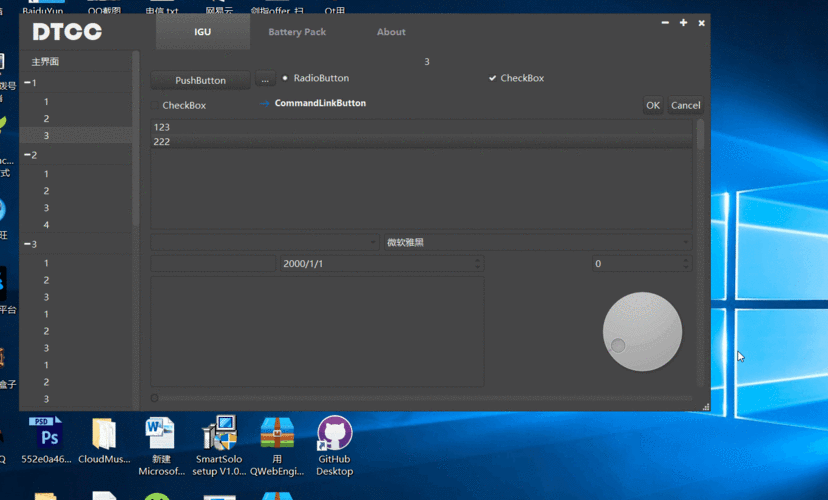Click the CommandLinkButton
This screenshot has width=828, height=500.
pyautogui.click(x=313, y=103)
